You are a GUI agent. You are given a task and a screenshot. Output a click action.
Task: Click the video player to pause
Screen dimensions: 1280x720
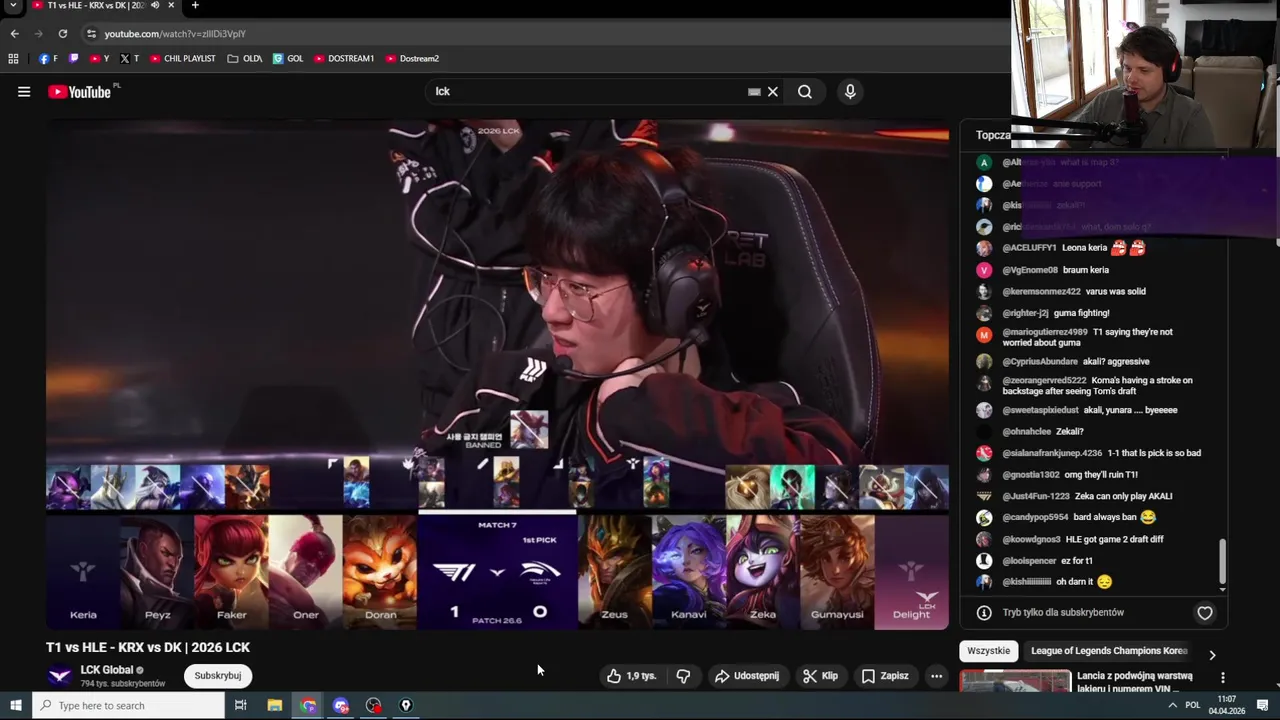497,376
